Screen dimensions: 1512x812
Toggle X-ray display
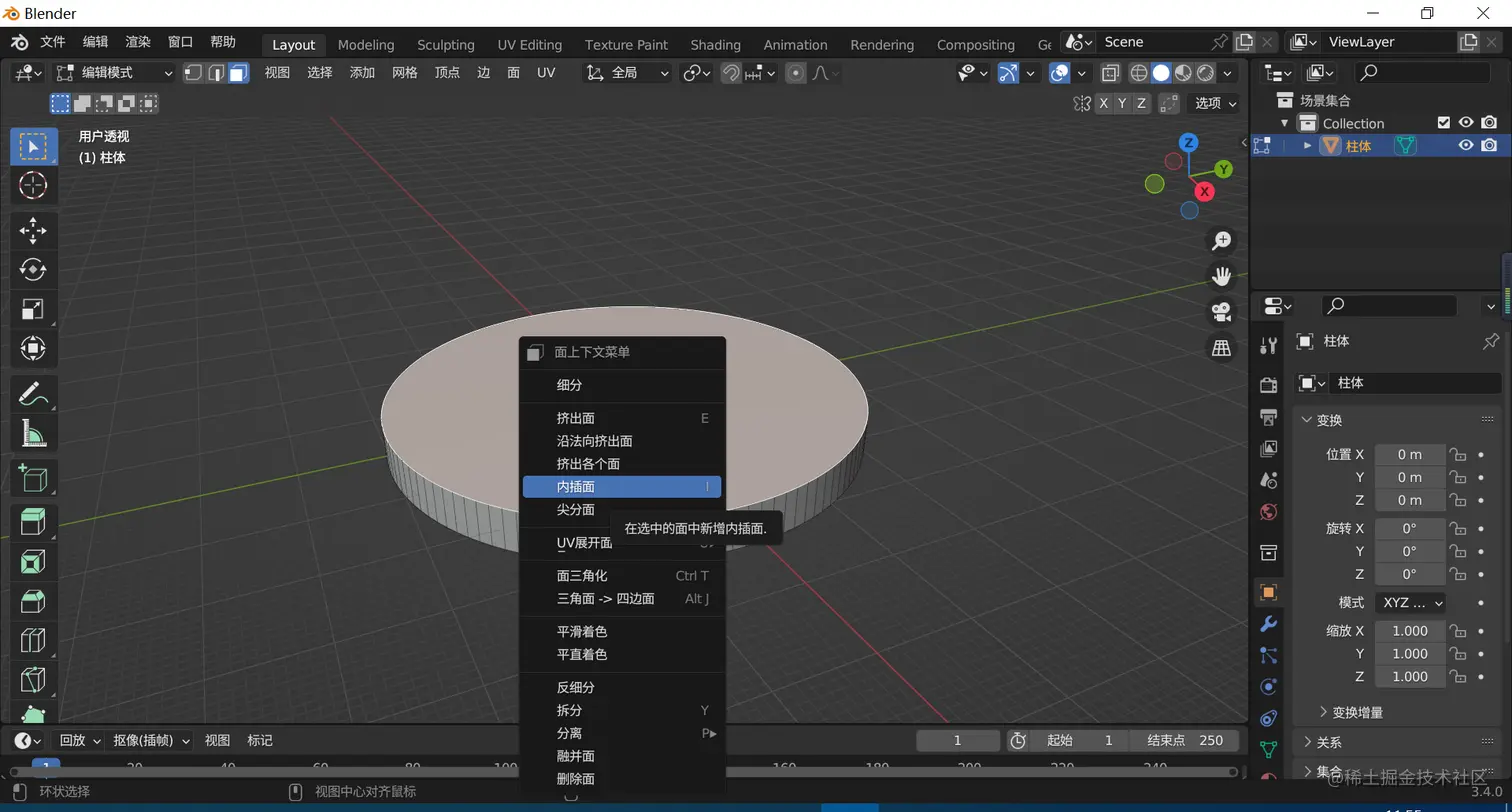(1110, 73)
